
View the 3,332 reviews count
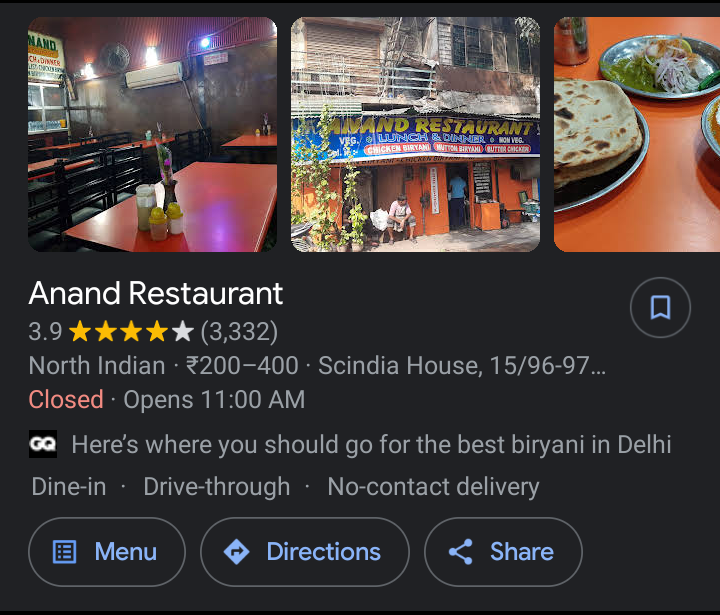coord(239,332)
